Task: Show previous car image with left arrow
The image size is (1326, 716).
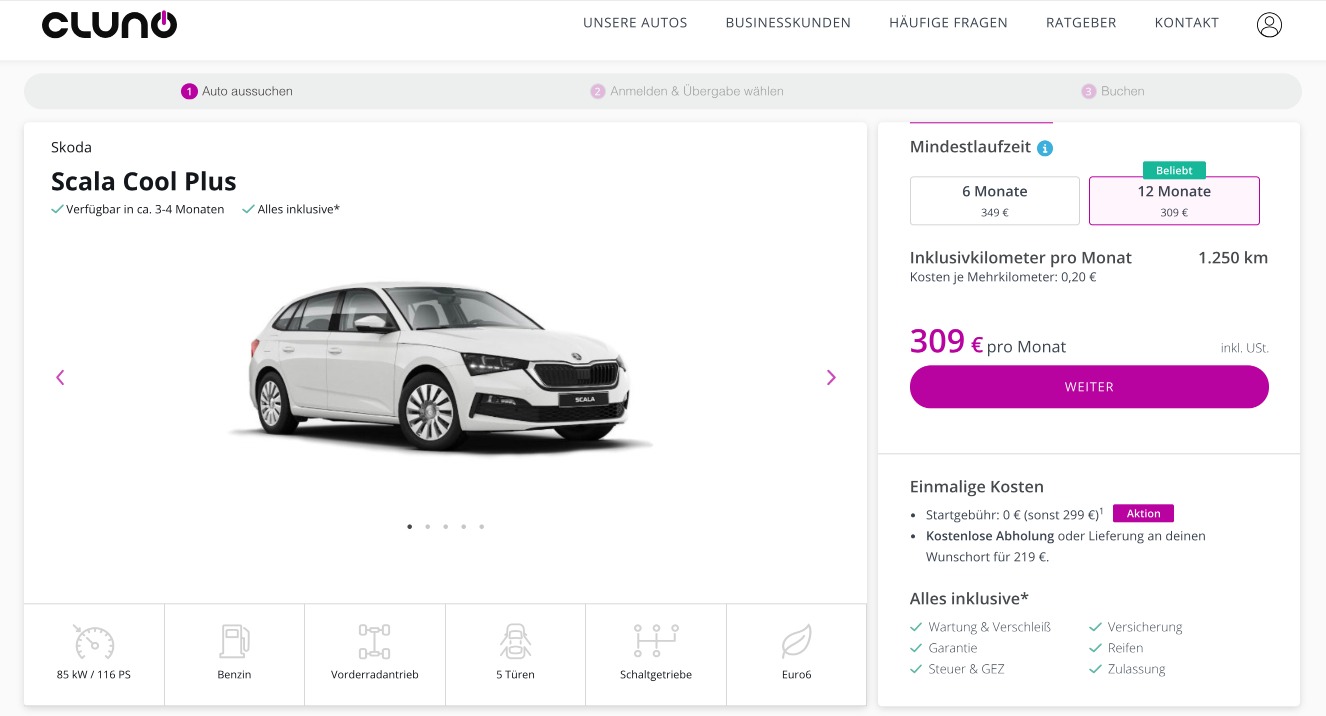Action: click(x=60, y=377)
